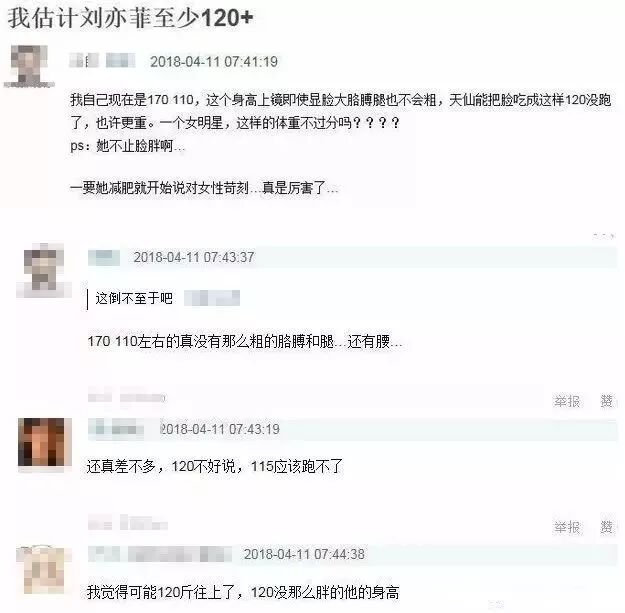Click avatar of the 07:43:19 reply author

(45, 442)
